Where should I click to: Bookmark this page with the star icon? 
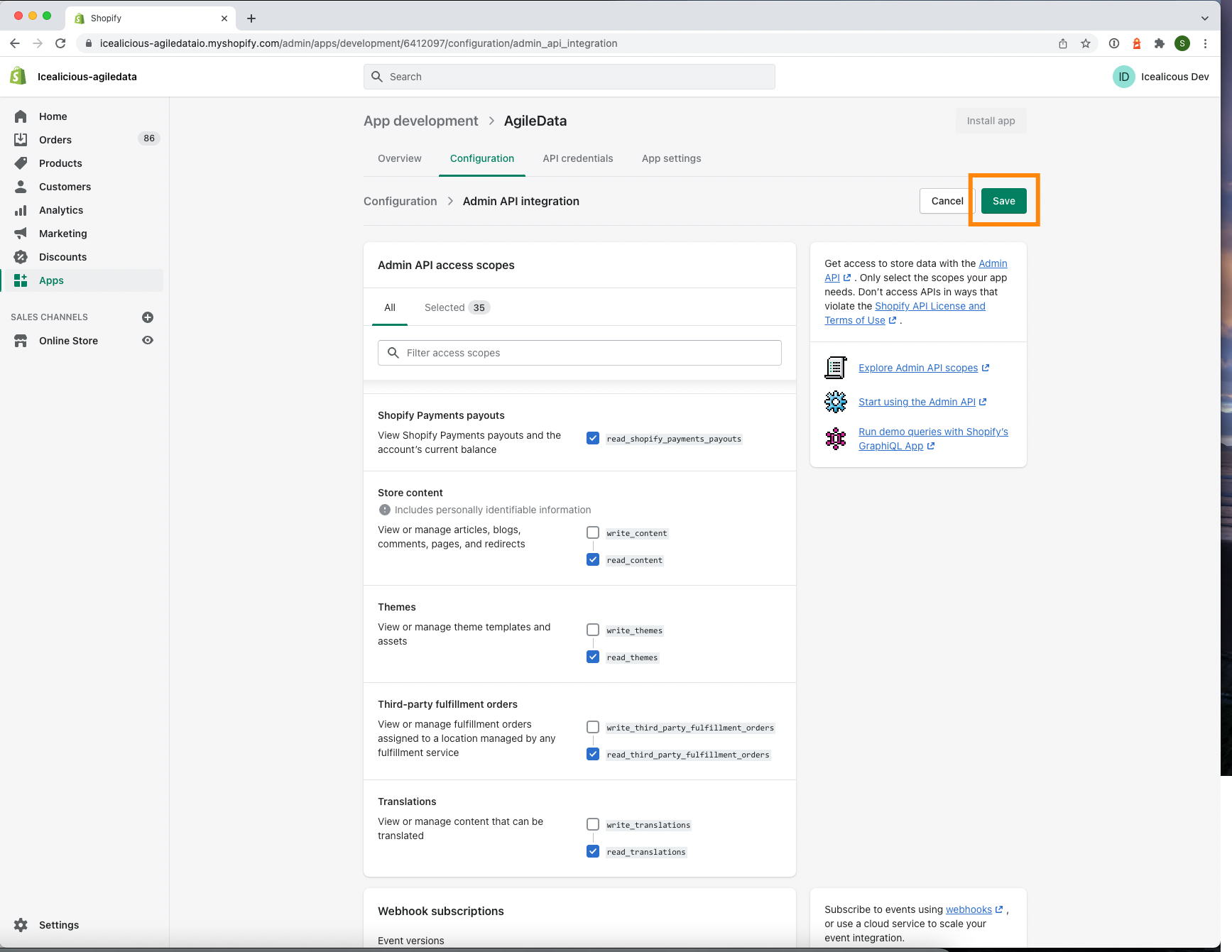pos(1086,43)
